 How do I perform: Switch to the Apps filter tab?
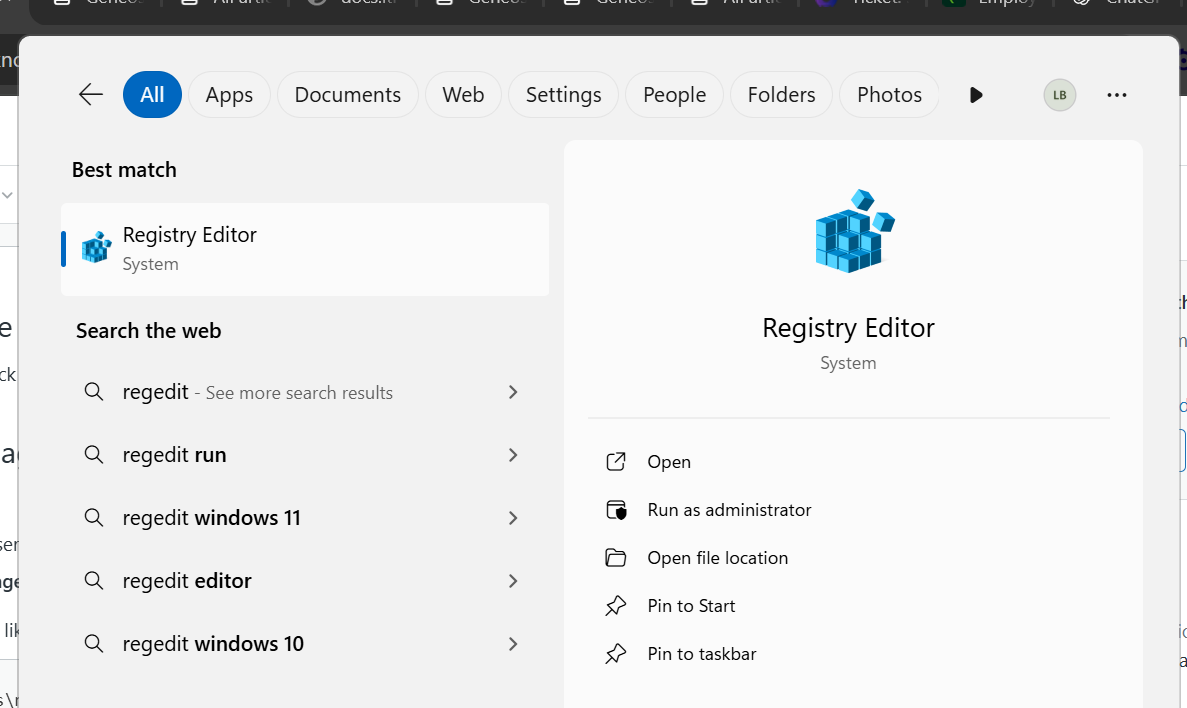click(x=229, y=95)
